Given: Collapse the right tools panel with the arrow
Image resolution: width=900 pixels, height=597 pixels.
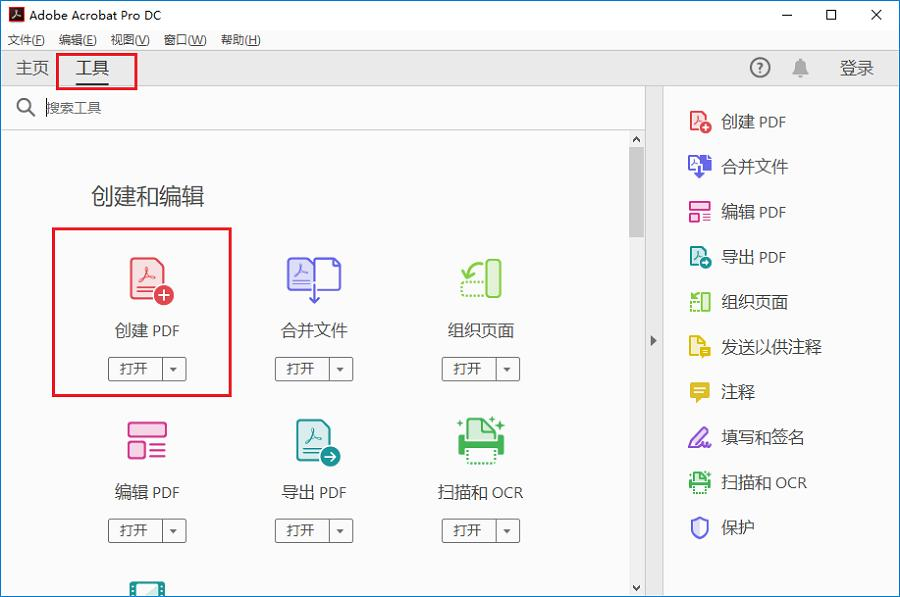Looking at the screenshot, I should tap(654, 340).
